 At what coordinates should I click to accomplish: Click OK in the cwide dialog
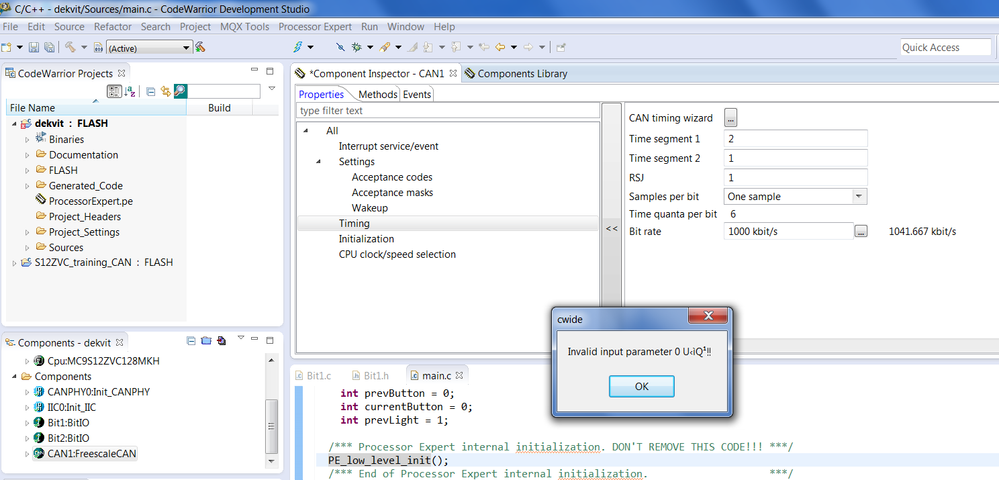641,386
